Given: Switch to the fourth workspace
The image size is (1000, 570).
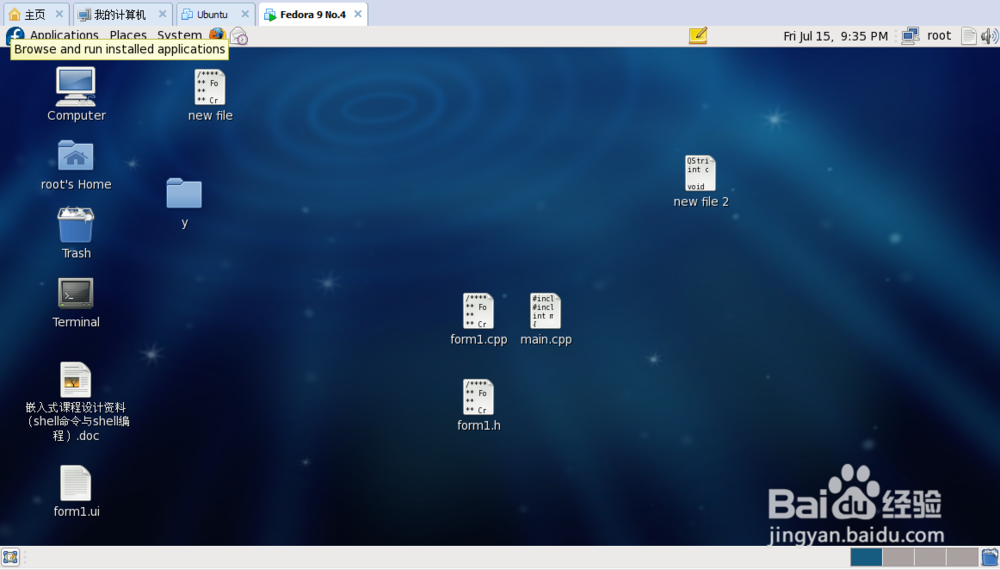Looking at the screenshot, I should tap(962, 557).
